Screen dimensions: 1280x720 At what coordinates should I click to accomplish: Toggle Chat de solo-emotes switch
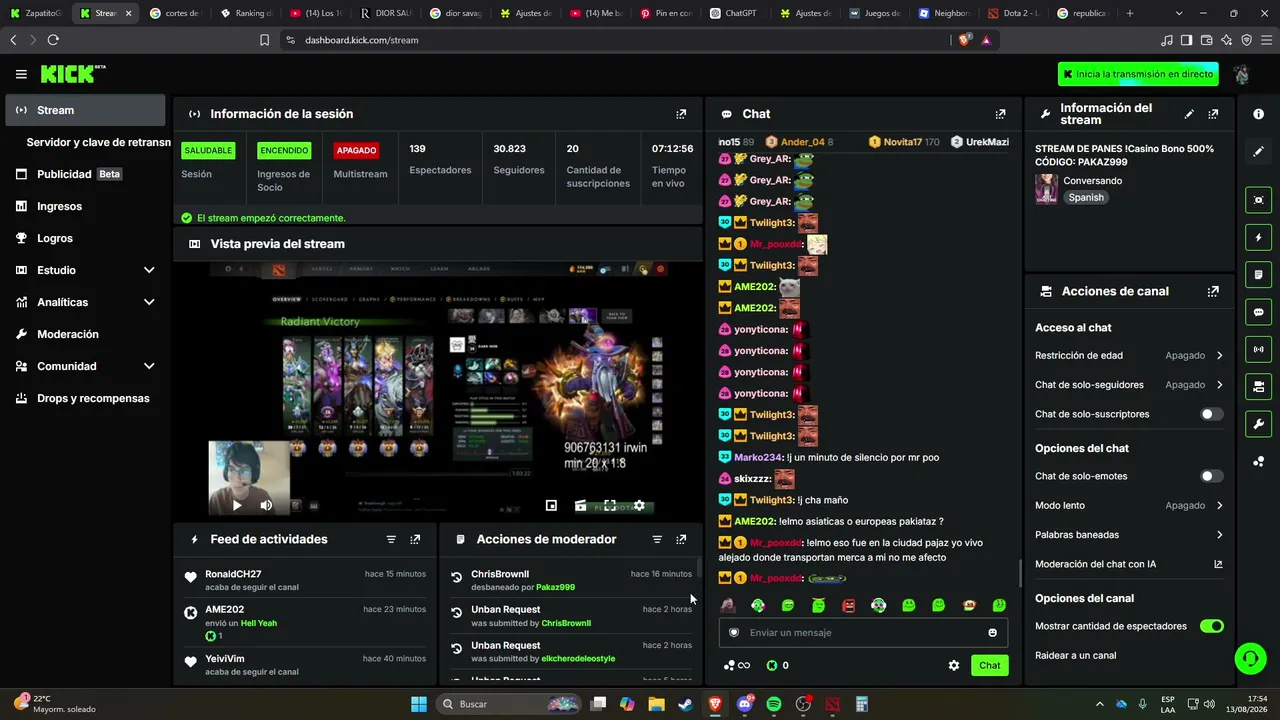tap(1211, 476)
